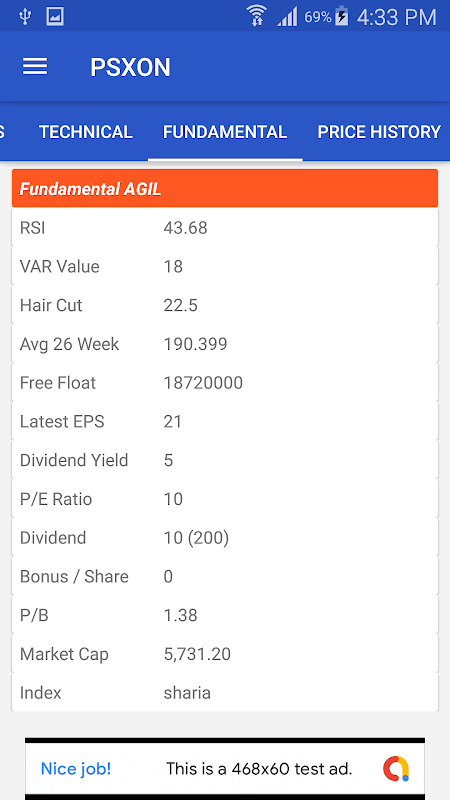Click the 468x60 test ad banner text

(x=259, y=768)
